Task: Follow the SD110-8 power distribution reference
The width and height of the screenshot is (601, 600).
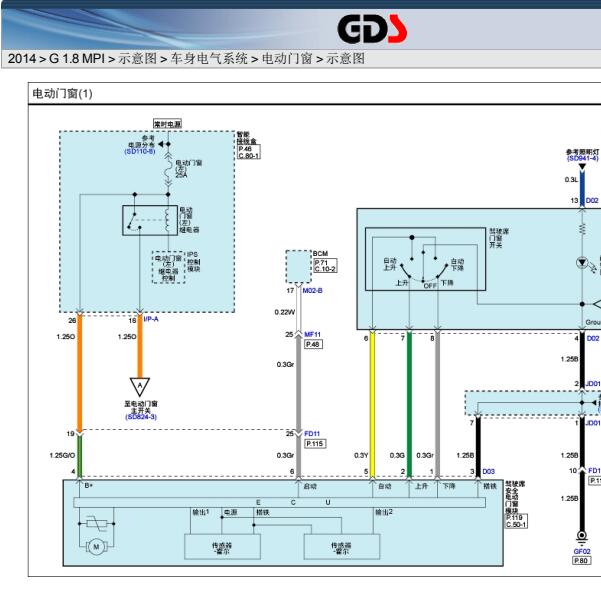Action: 140,151
